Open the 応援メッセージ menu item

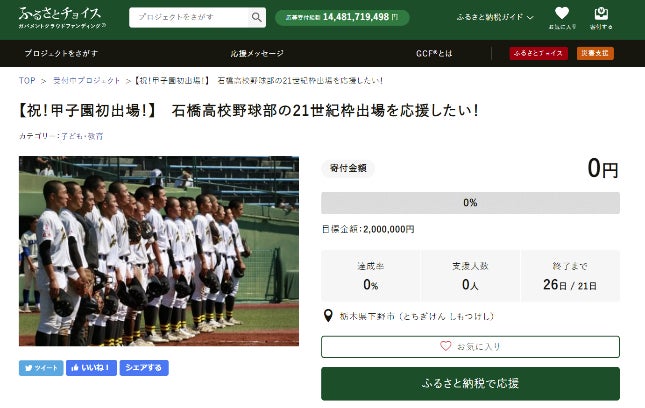(x=257, y=53)
